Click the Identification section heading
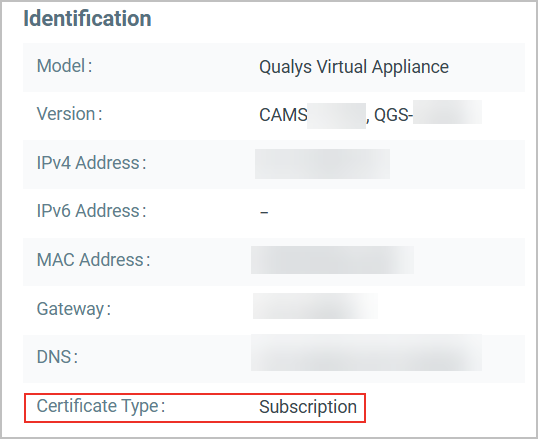Screen dimensions: 538x439 pos(87,19)
